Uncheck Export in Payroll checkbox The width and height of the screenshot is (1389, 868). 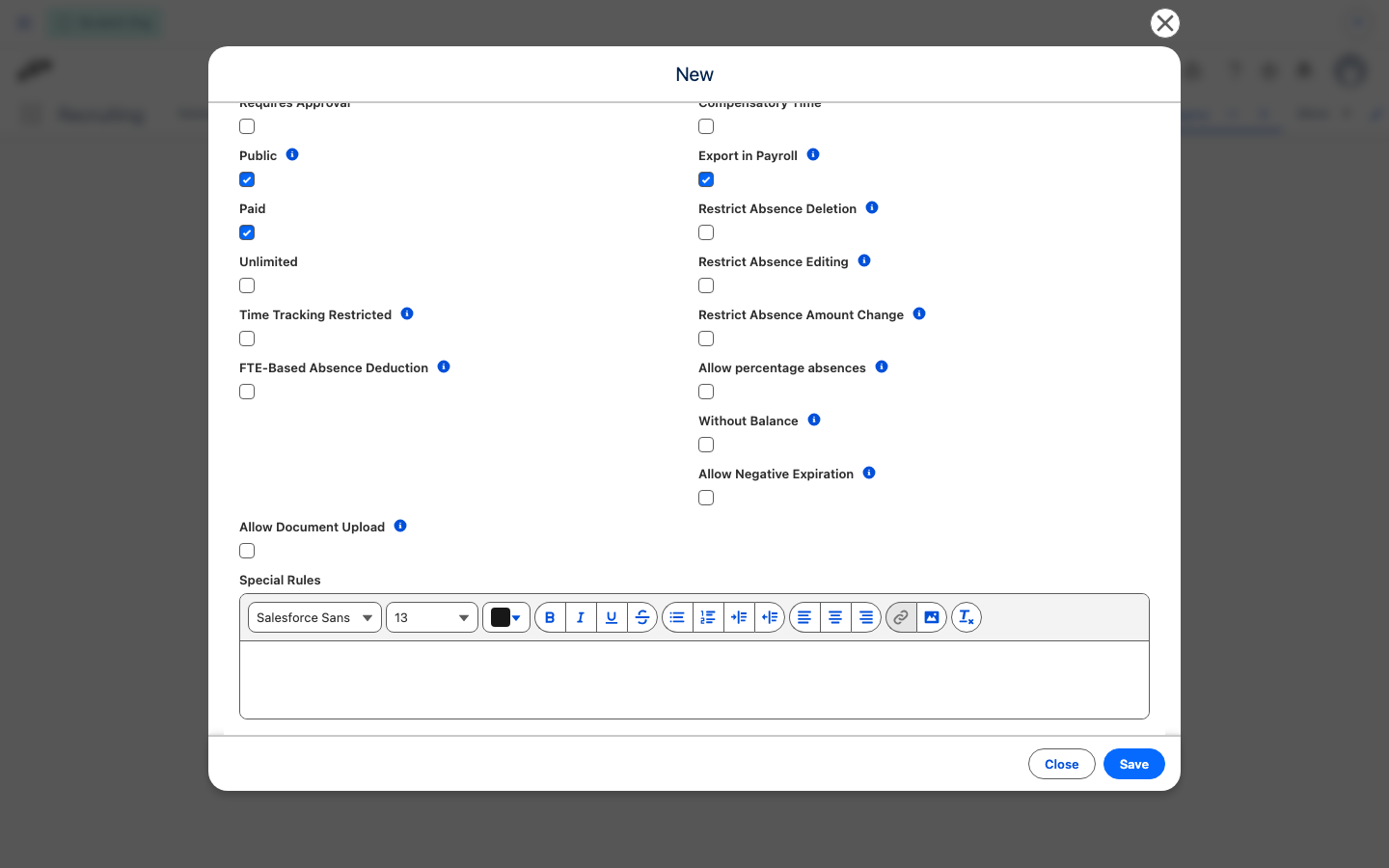706,179
